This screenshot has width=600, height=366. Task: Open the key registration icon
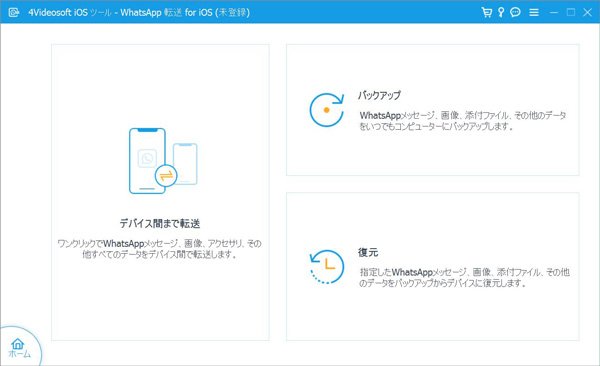501,12
